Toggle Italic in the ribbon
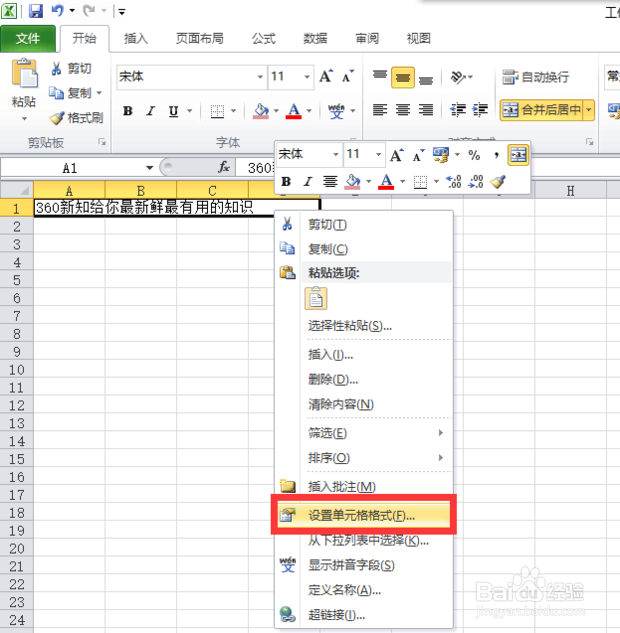620x633 pixels. 151,111
